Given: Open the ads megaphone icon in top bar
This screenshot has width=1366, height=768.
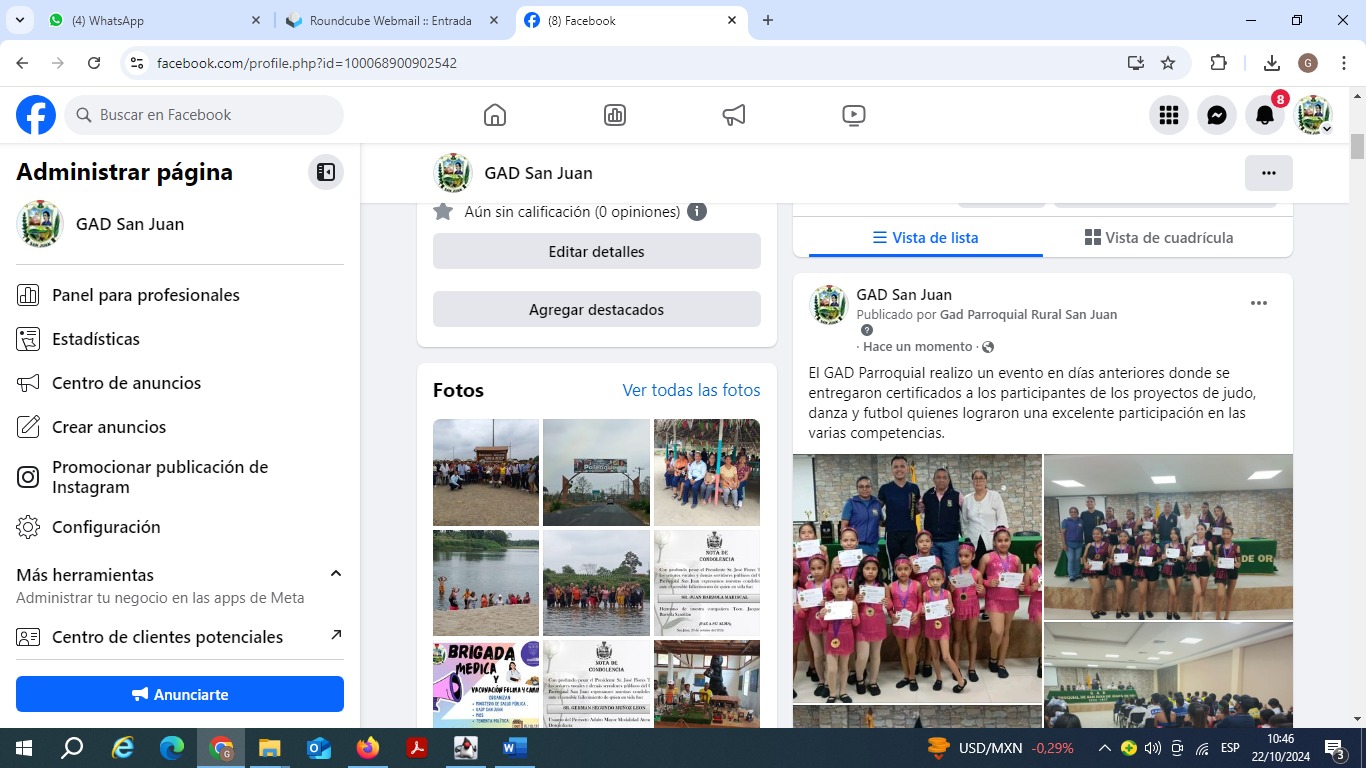Looking at the screenshot, I should pyautogui.click(x=734, y=115).
